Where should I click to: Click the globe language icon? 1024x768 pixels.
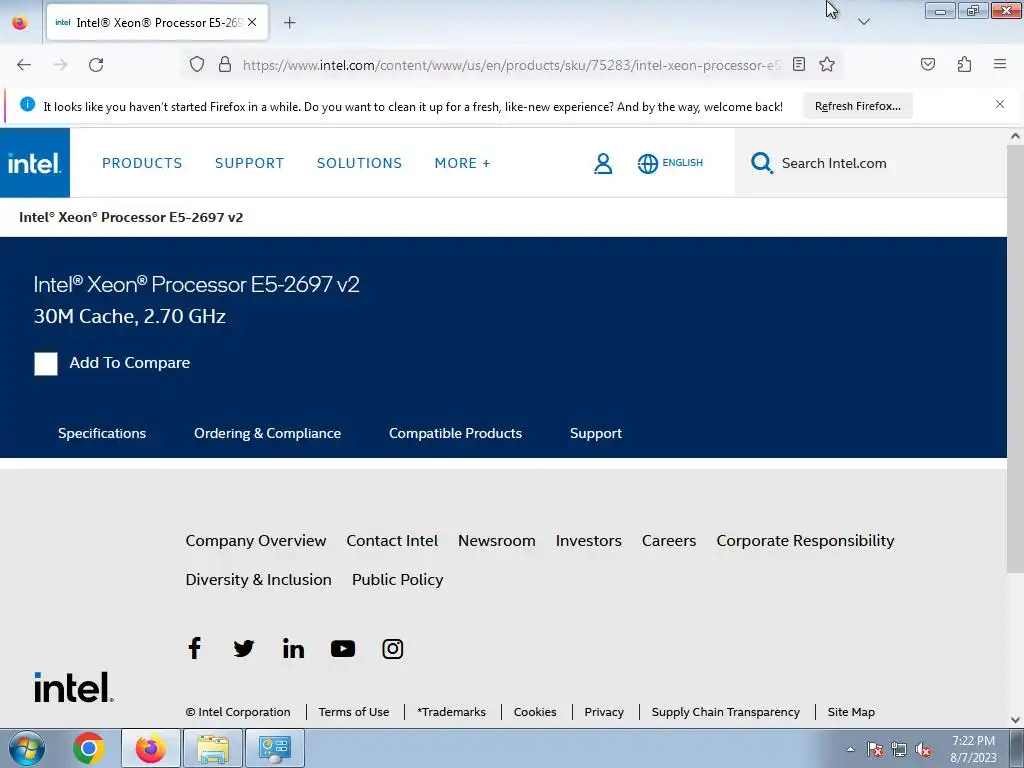[647, 163]
